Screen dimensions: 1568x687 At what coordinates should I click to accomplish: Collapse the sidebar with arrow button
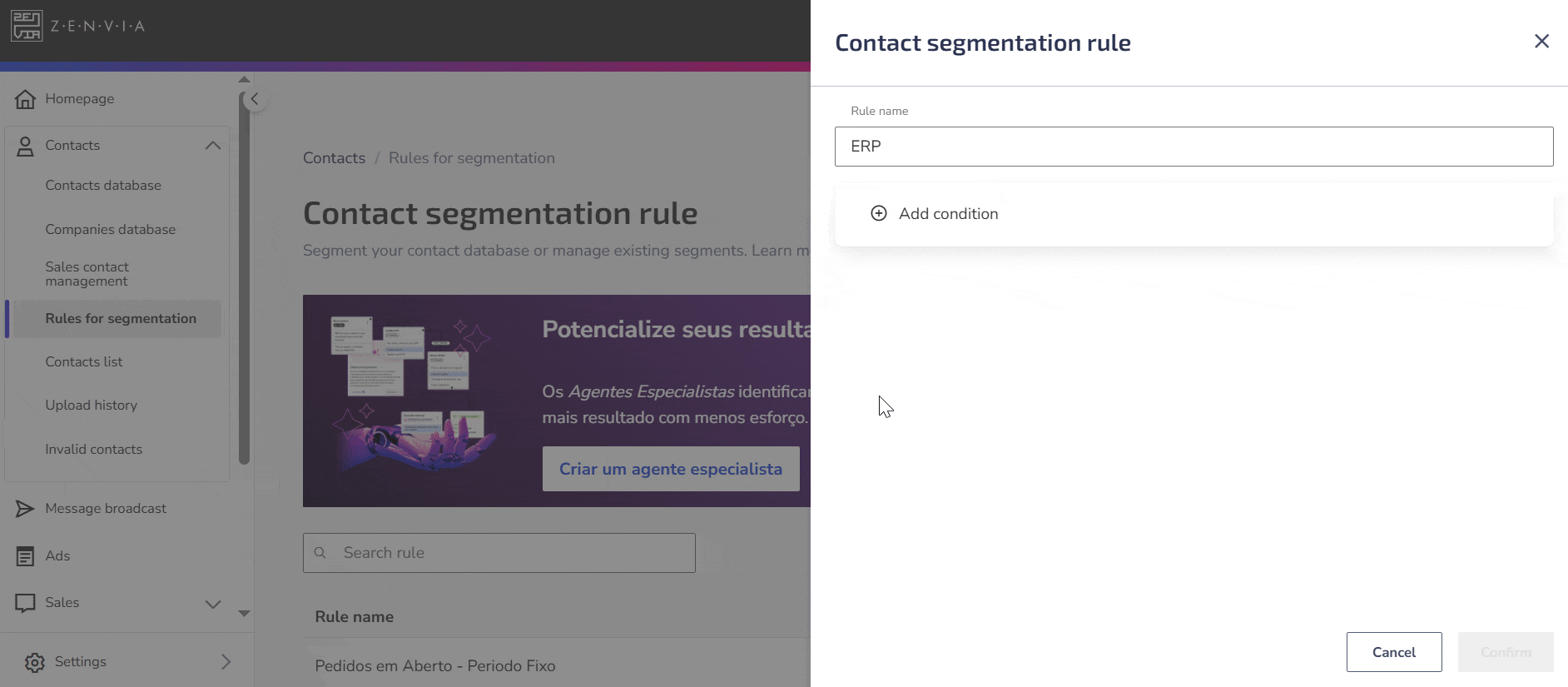[255, 99]
